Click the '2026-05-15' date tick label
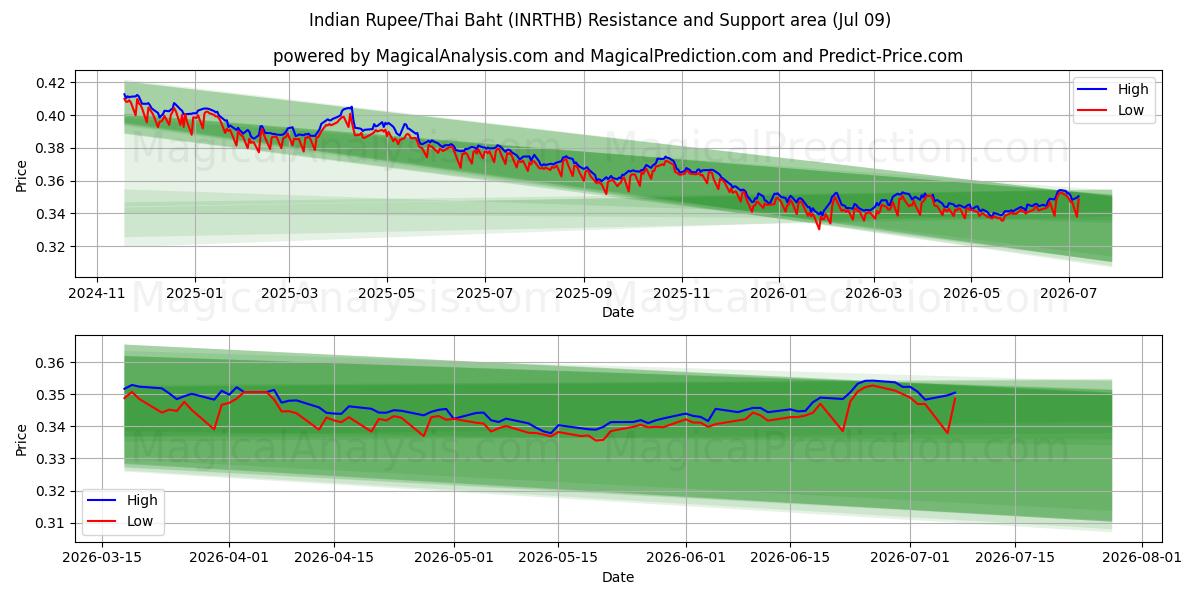Viewport: 1200px width, 600px height. pyautogui.click(x=557, y=558)
